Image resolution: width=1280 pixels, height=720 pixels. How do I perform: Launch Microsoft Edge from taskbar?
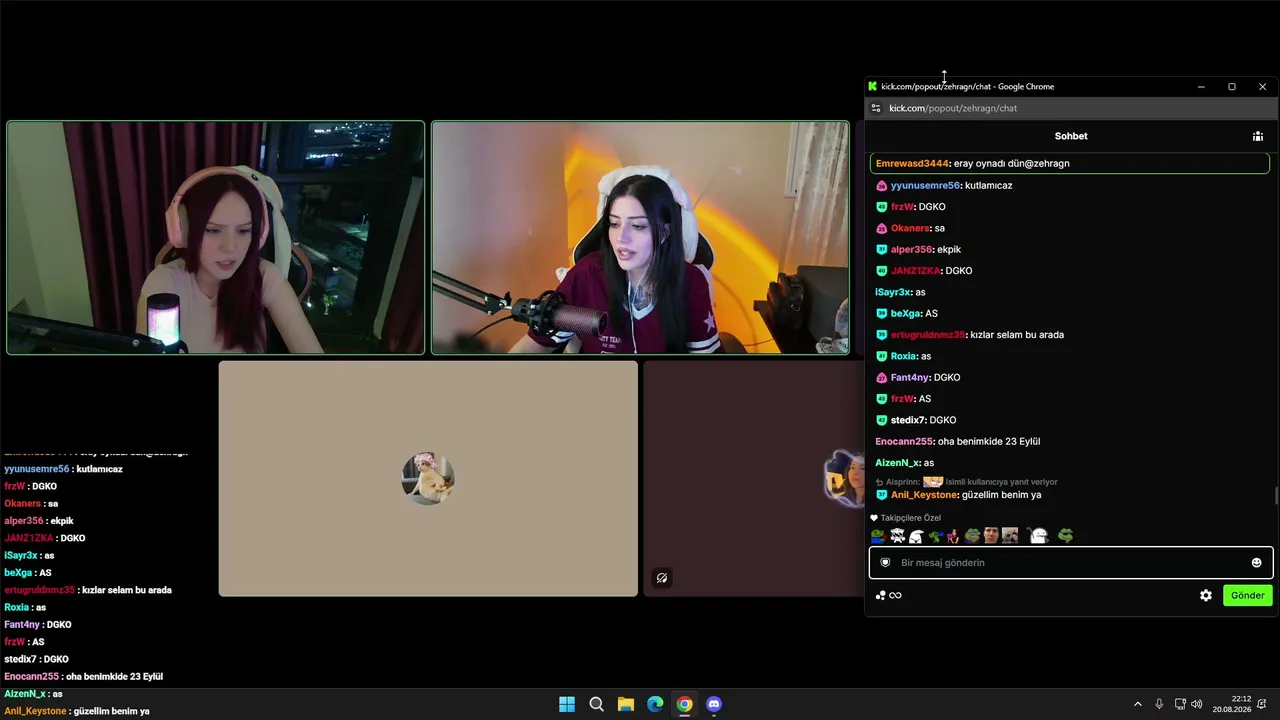[655, 704]
